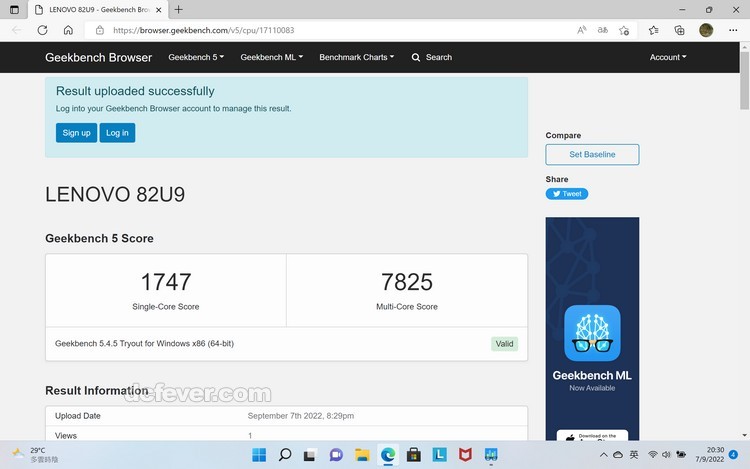Click the Set Baseline button
This screenshot has height=469, width=750.
(x=592, y=154)
